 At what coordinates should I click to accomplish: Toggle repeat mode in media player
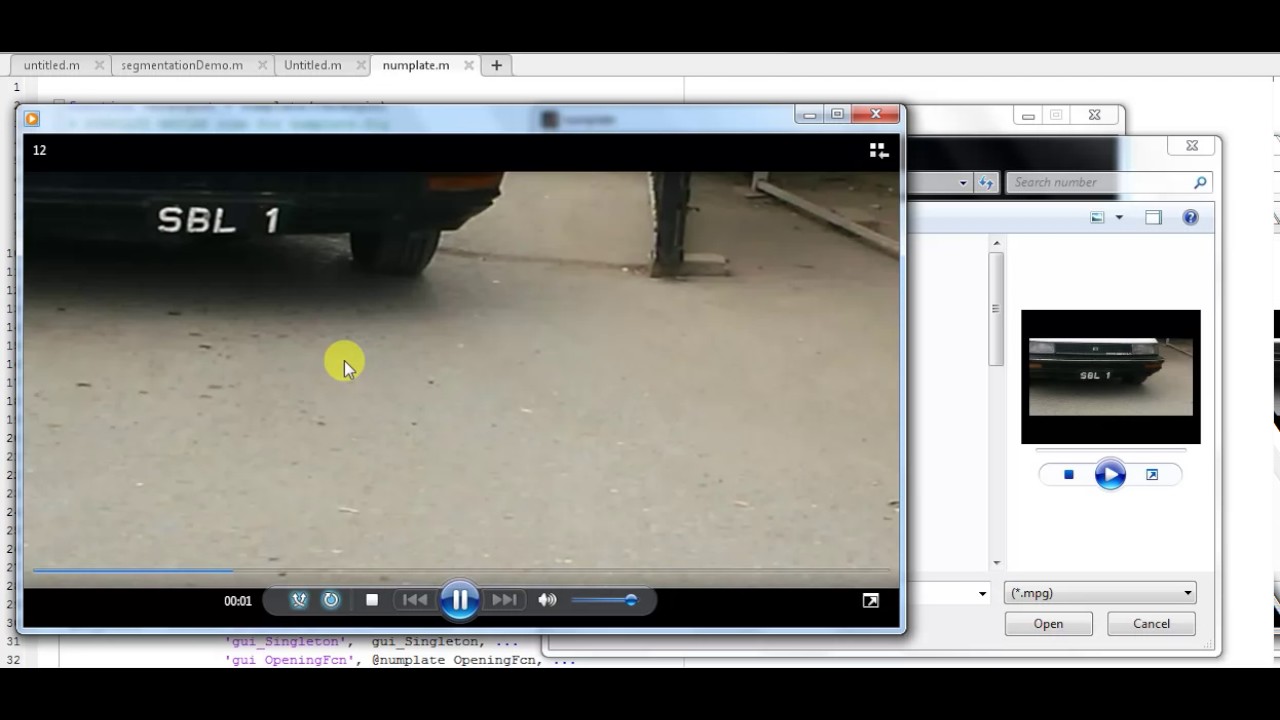tap(331, 600)
